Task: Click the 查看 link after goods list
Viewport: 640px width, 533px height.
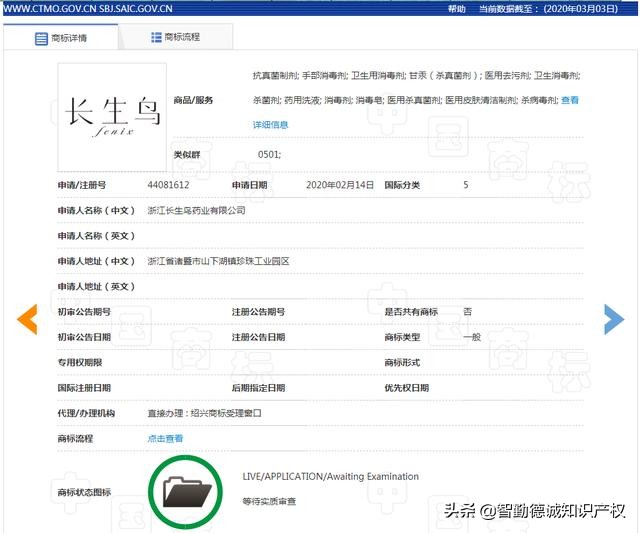Action: (570, 100)
